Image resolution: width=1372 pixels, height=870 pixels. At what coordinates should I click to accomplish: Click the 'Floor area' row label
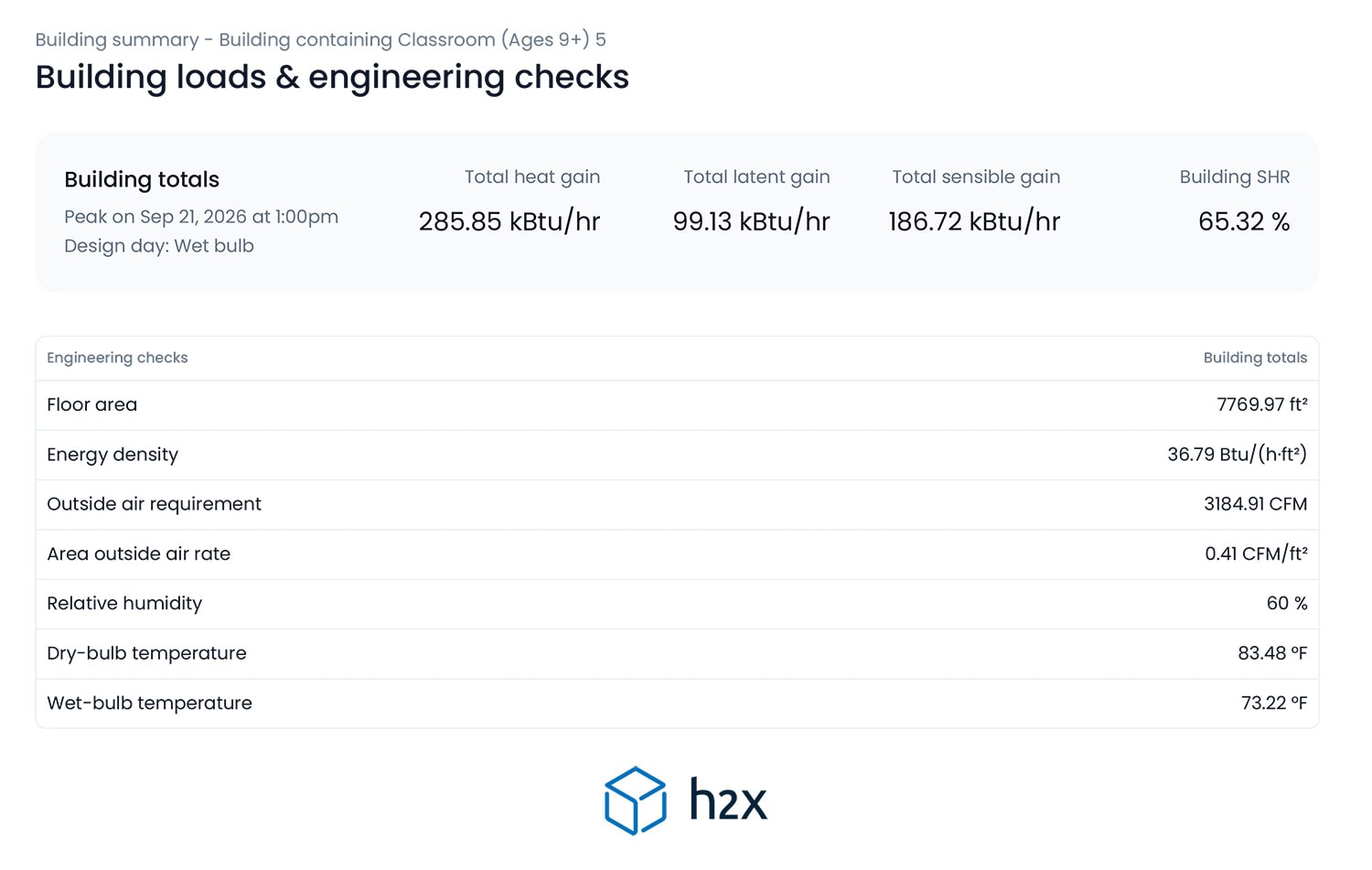tap(91, 404)
